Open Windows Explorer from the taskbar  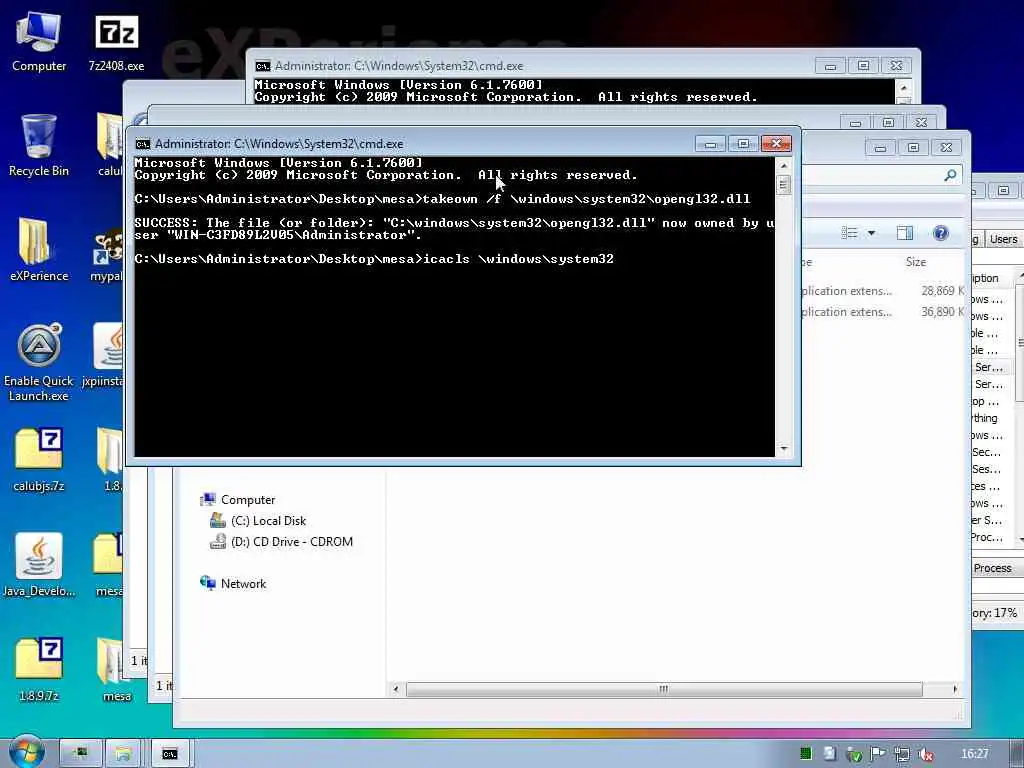pyautogui.click(x=123, y=754)
